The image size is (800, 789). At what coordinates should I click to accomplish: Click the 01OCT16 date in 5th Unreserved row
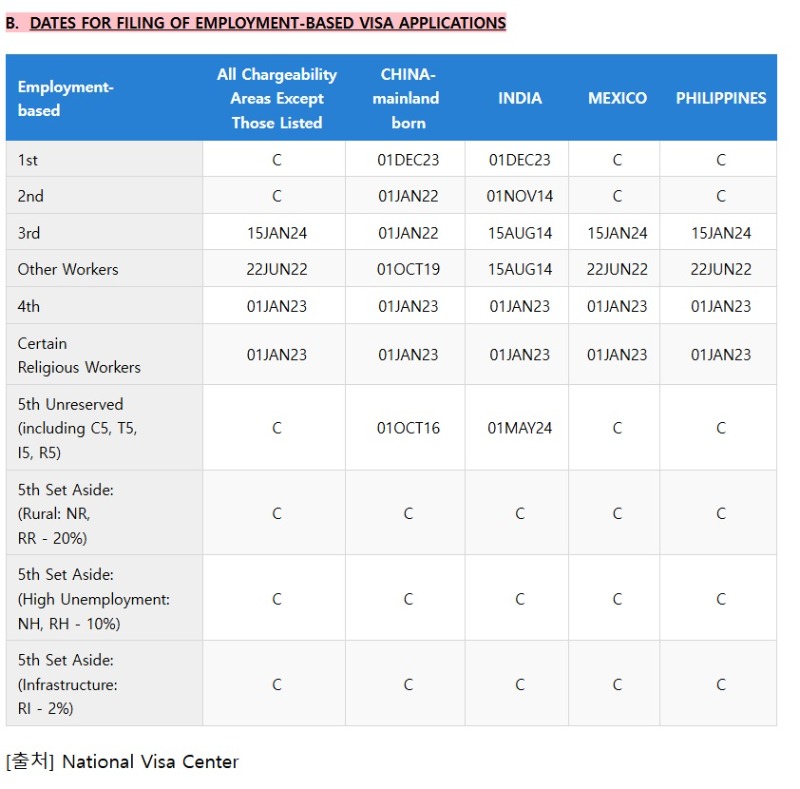(x=408, y=428)
